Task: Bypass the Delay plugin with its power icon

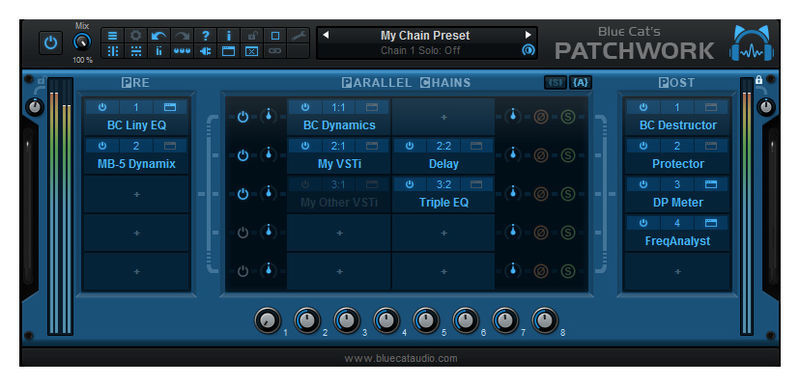Action: click(x=409, y=146)
